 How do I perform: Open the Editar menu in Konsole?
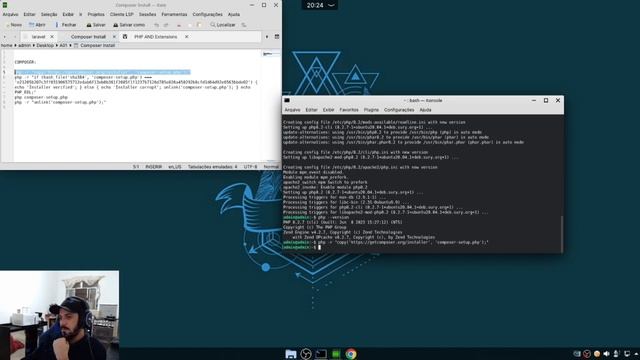click(311, 110)
